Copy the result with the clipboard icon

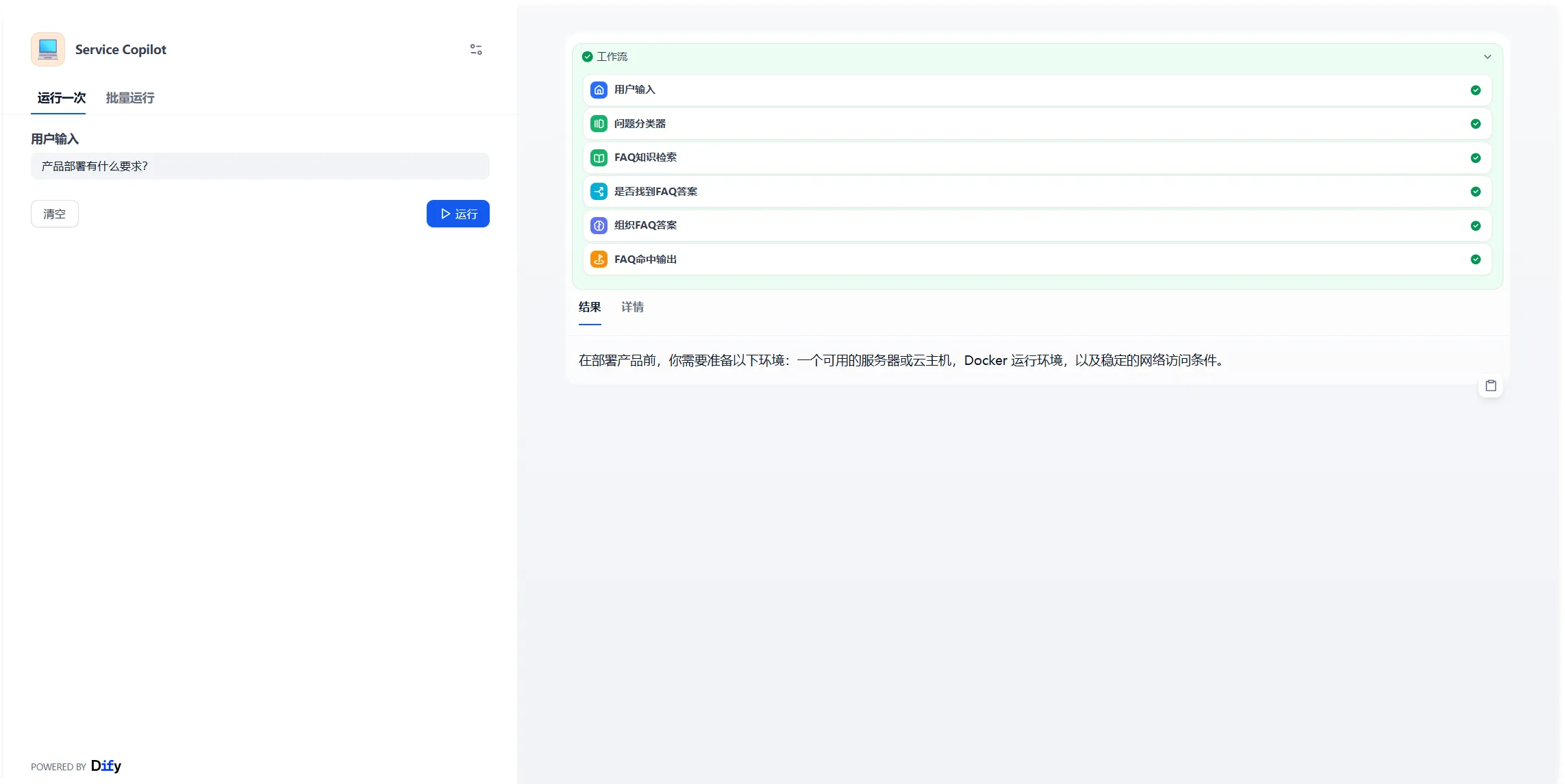click(x=1490, y=385)
